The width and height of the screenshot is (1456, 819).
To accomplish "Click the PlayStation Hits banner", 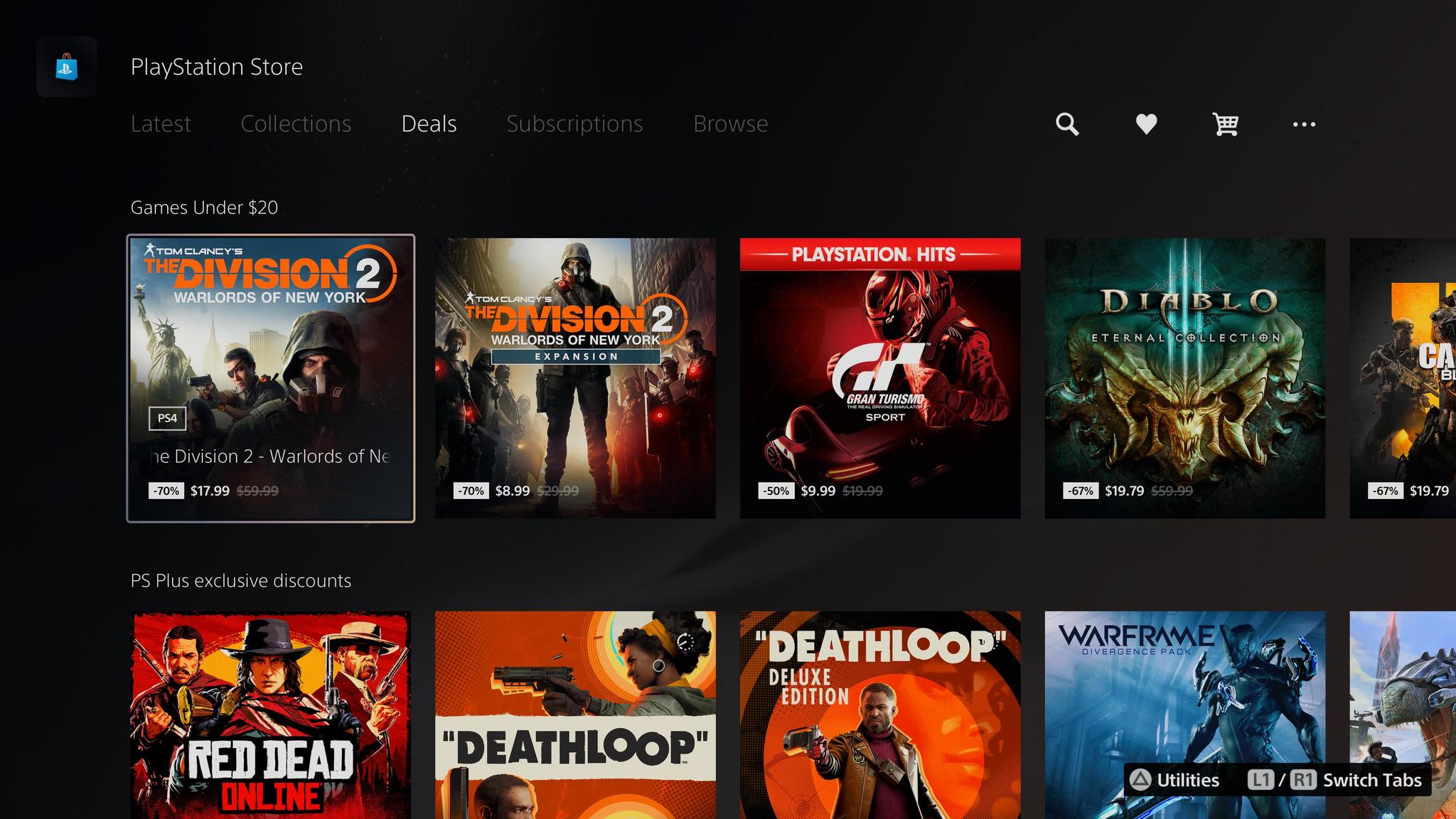I will click(880, 255).
